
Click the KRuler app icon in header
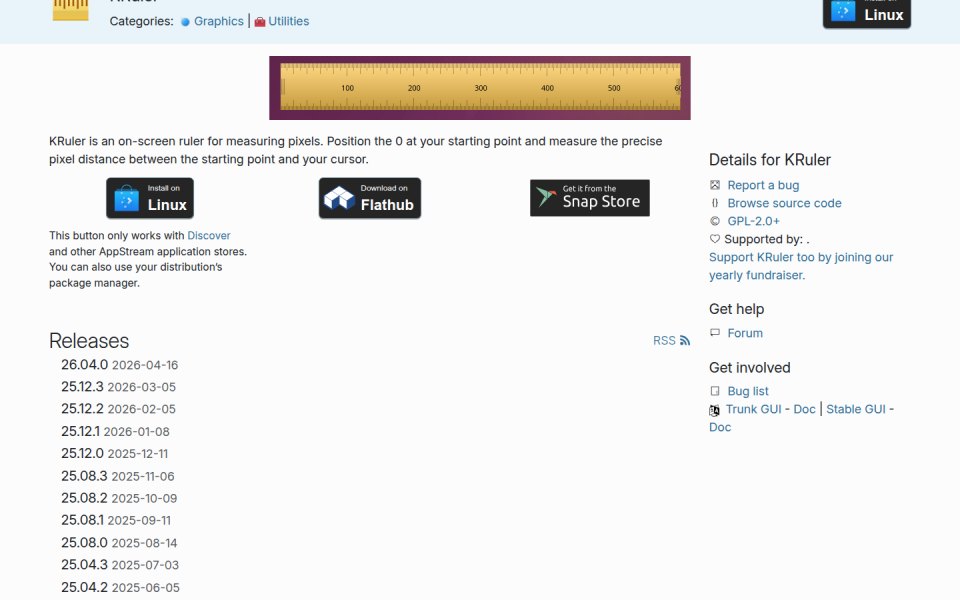tap(70, 10)
